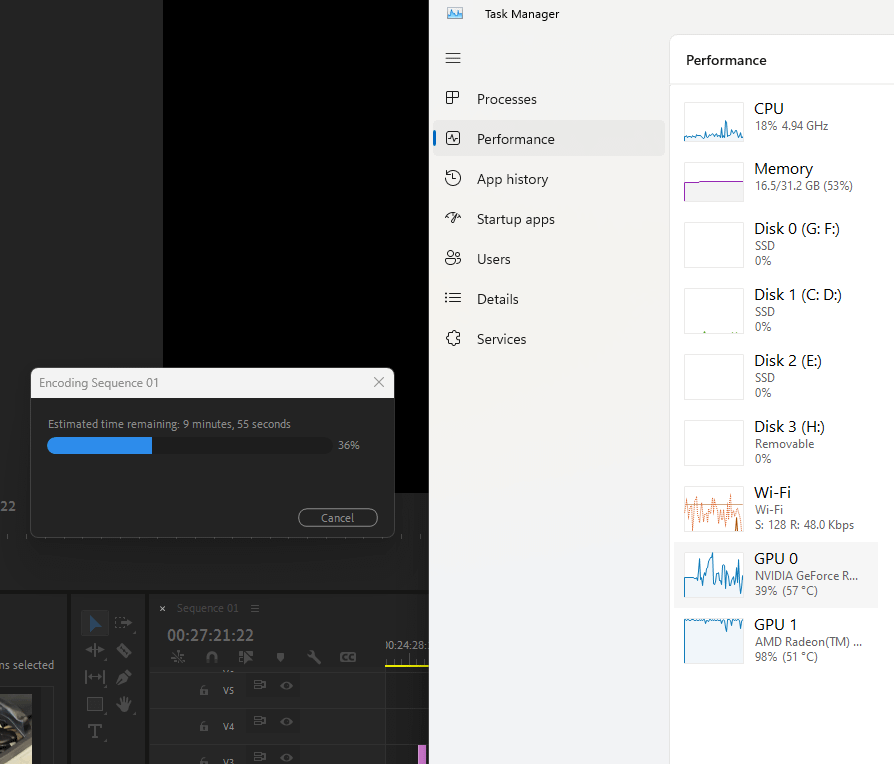Select Disk 3 (H:) removable item
Screen dimensions: 894x764
pyautogui.click(x=776, y=443)
